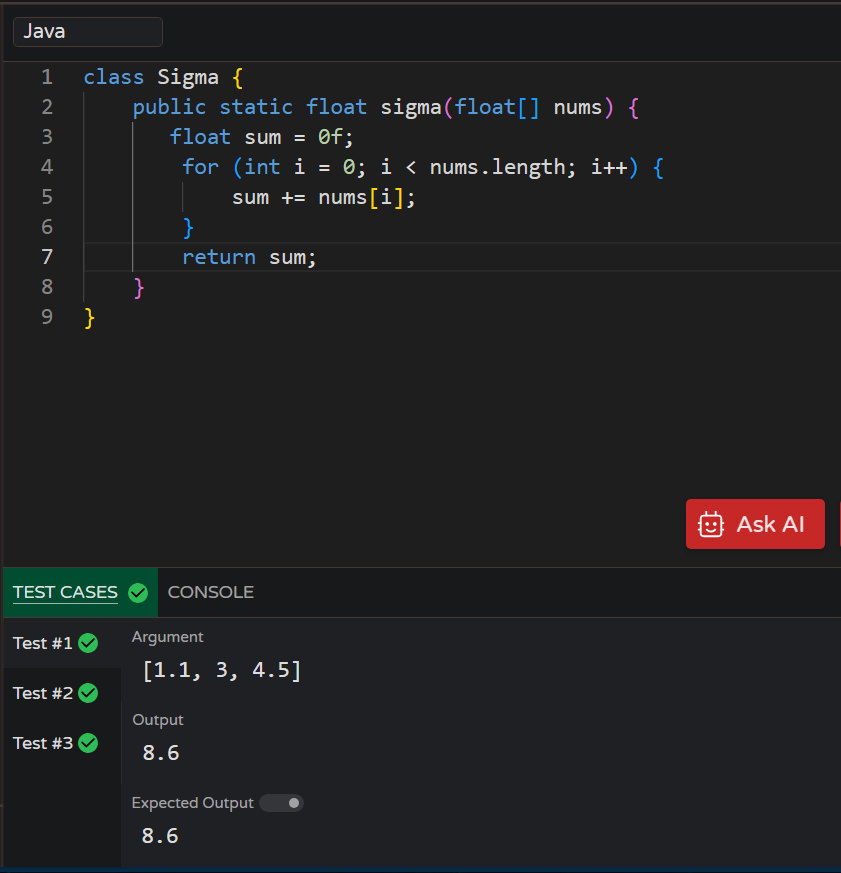Click the pass icon next to Test #1
This screenshot has height=873, width=841.
pyautogui.click(x=87, y=643)
